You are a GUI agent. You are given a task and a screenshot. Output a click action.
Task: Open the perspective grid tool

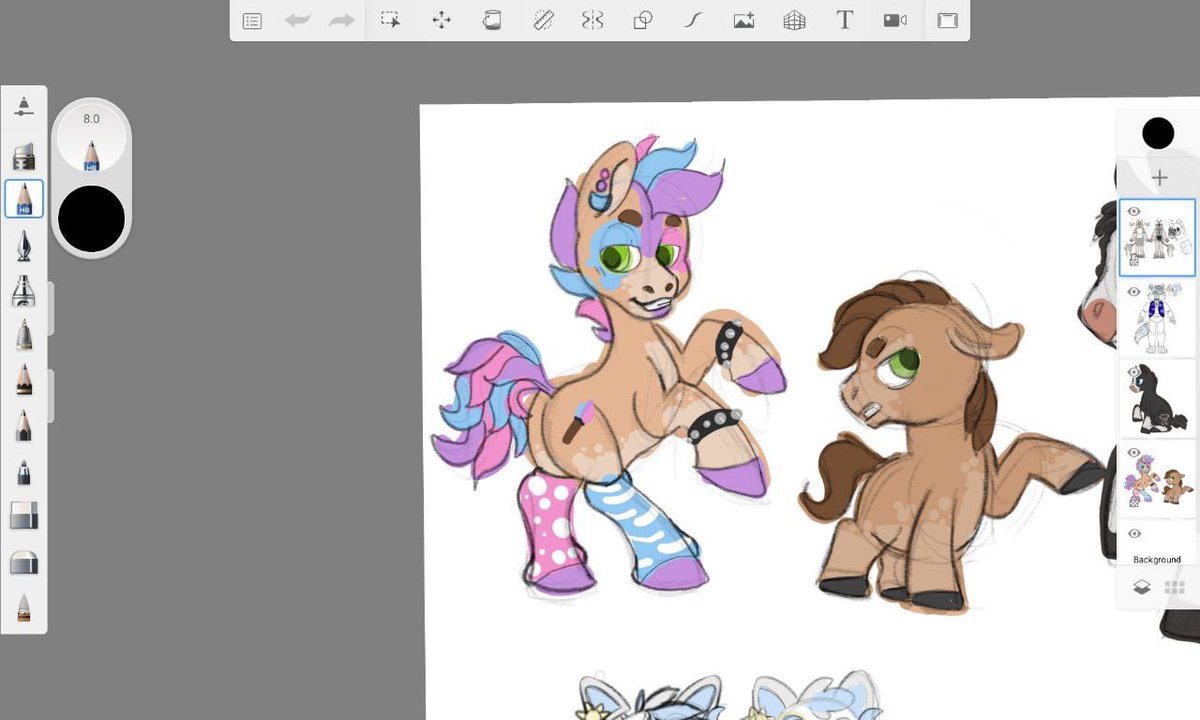point(794,20)
